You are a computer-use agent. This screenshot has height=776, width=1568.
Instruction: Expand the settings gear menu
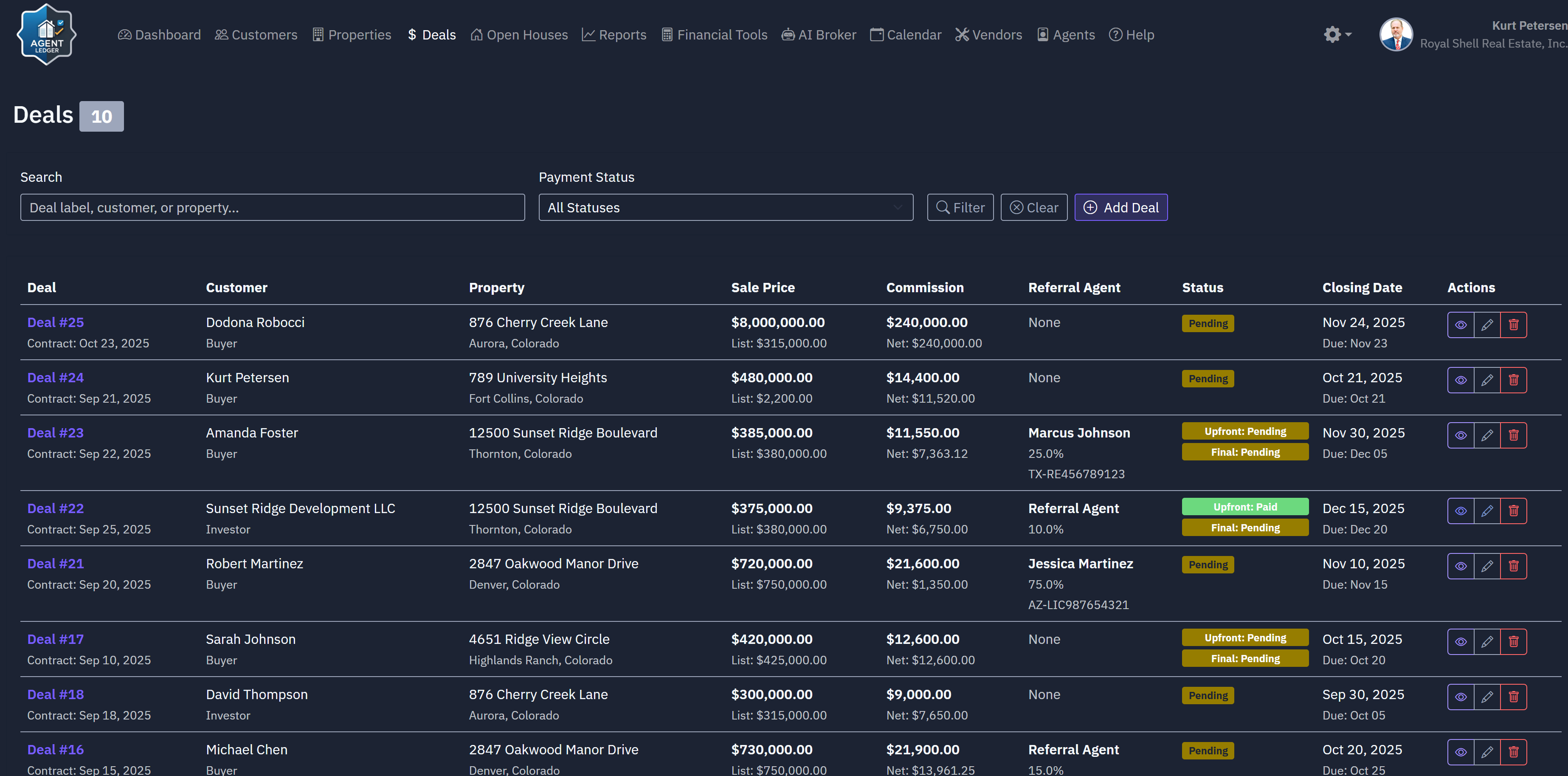click(1337, 35)
